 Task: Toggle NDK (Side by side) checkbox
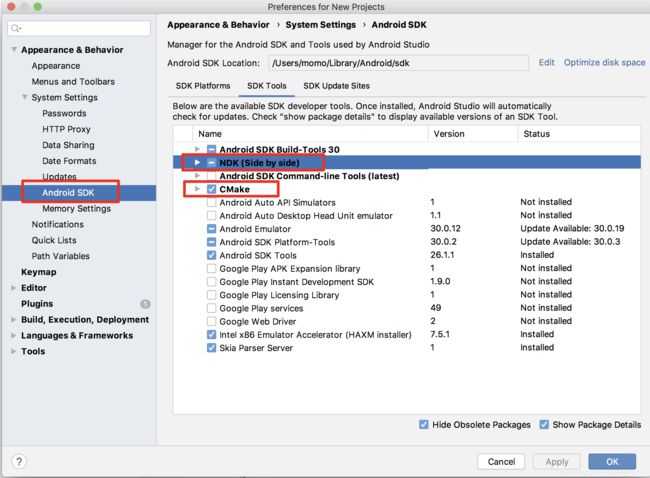(x=211, y=163)
